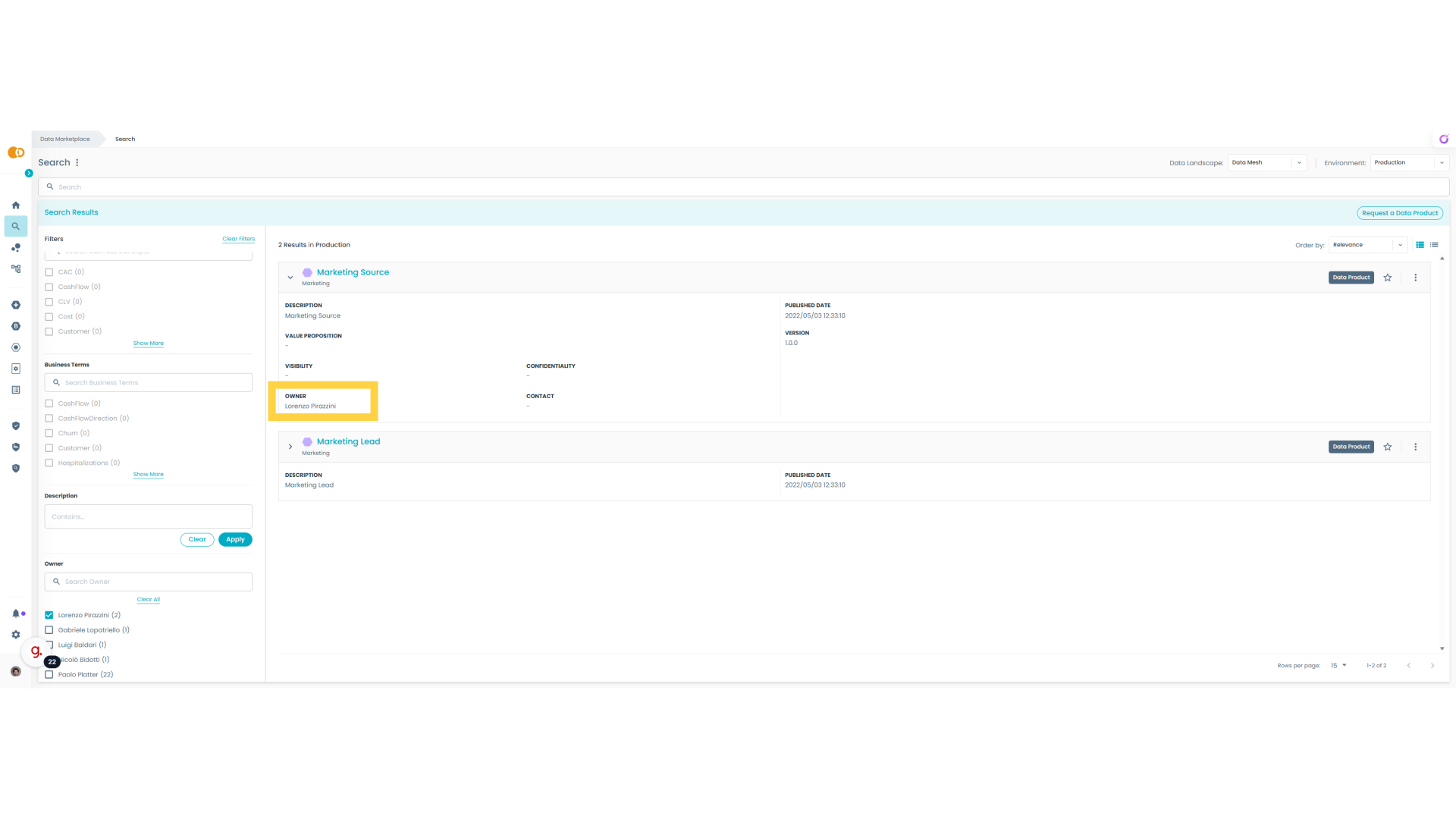Clear the description filter
Viewport: 1456px width, 819px height.
click(197, 539)
